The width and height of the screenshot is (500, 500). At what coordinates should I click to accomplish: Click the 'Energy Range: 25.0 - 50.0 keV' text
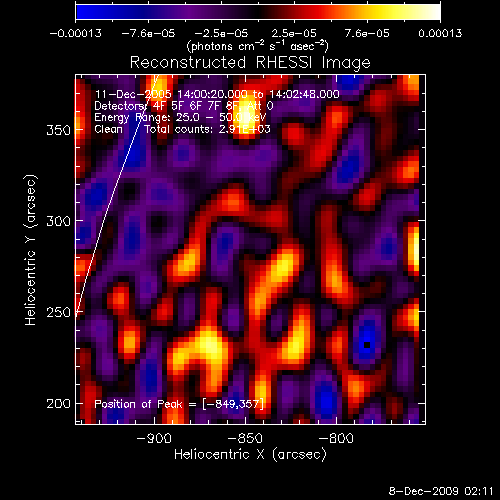coord(180,117)
